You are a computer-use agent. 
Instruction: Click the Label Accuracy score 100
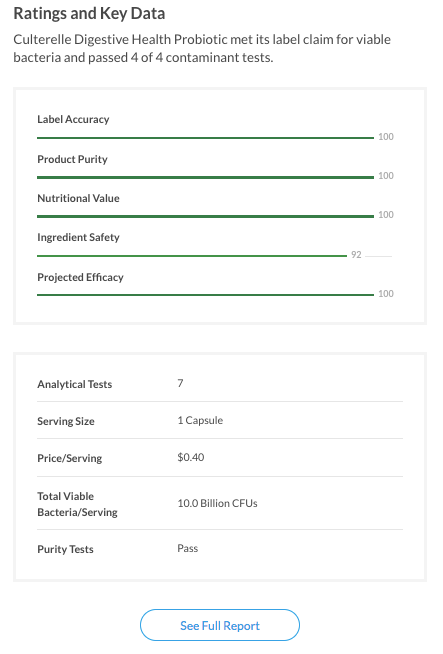386,137
